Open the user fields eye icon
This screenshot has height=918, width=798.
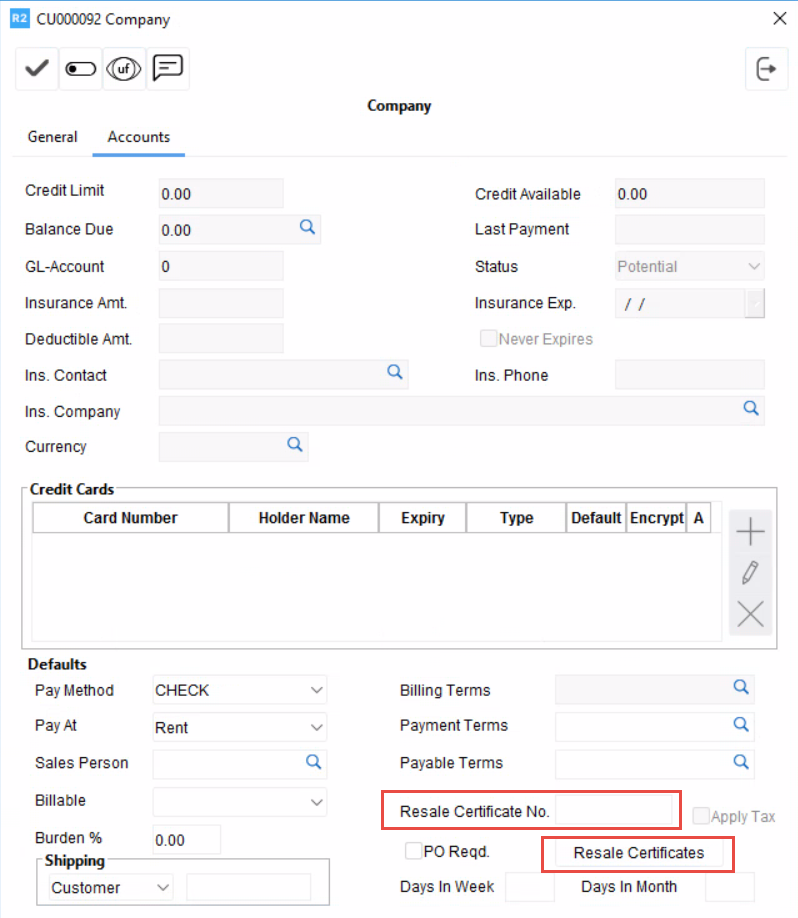125,69
